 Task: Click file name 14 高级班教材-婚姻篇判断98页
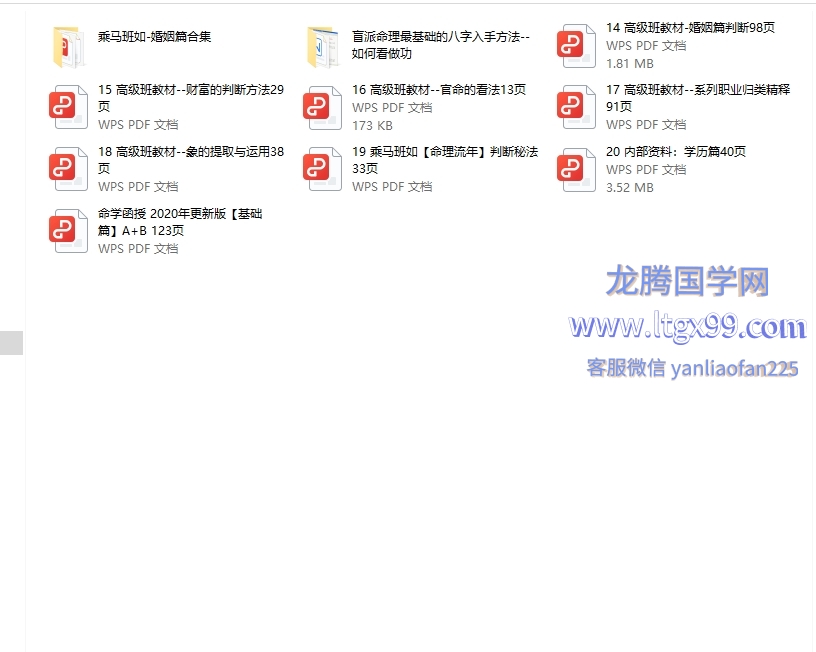691,28
